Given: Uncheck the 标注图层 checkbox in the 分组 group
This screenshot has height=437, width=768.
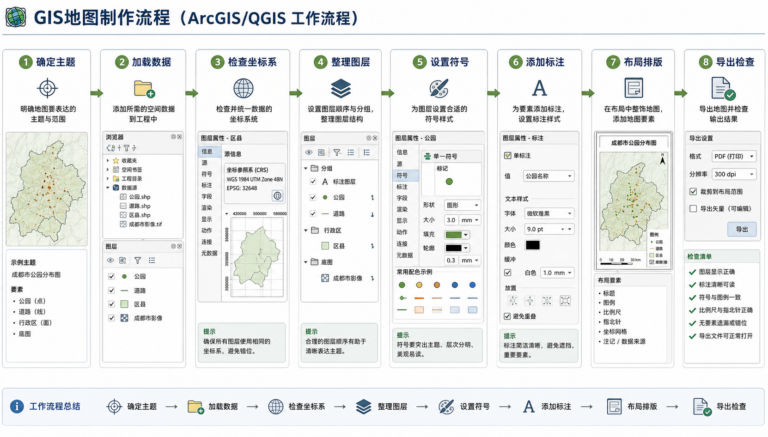Looking at the screenshot, I should 313,182.
